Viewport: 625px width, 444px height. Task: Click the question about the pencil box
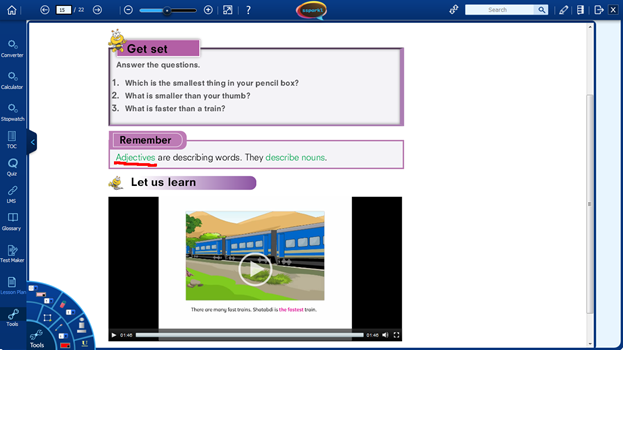point(212,83)
